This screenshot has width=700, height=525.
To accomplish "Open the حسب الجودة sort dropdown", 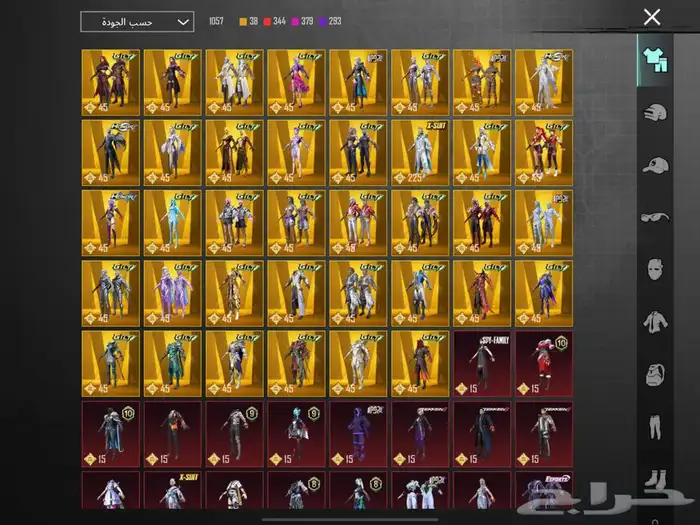I will coord(137,22).
